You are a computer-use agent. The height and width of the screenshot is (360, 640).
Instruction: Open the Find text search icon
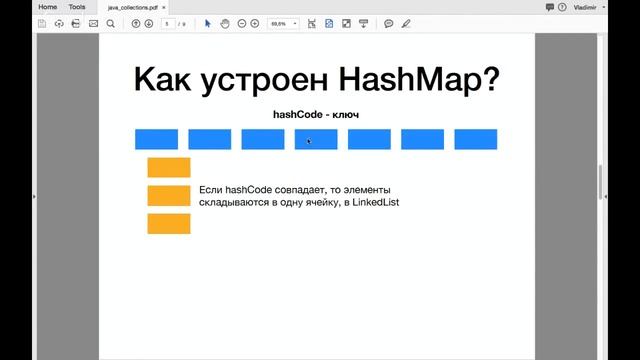click(x=111, y=24)
